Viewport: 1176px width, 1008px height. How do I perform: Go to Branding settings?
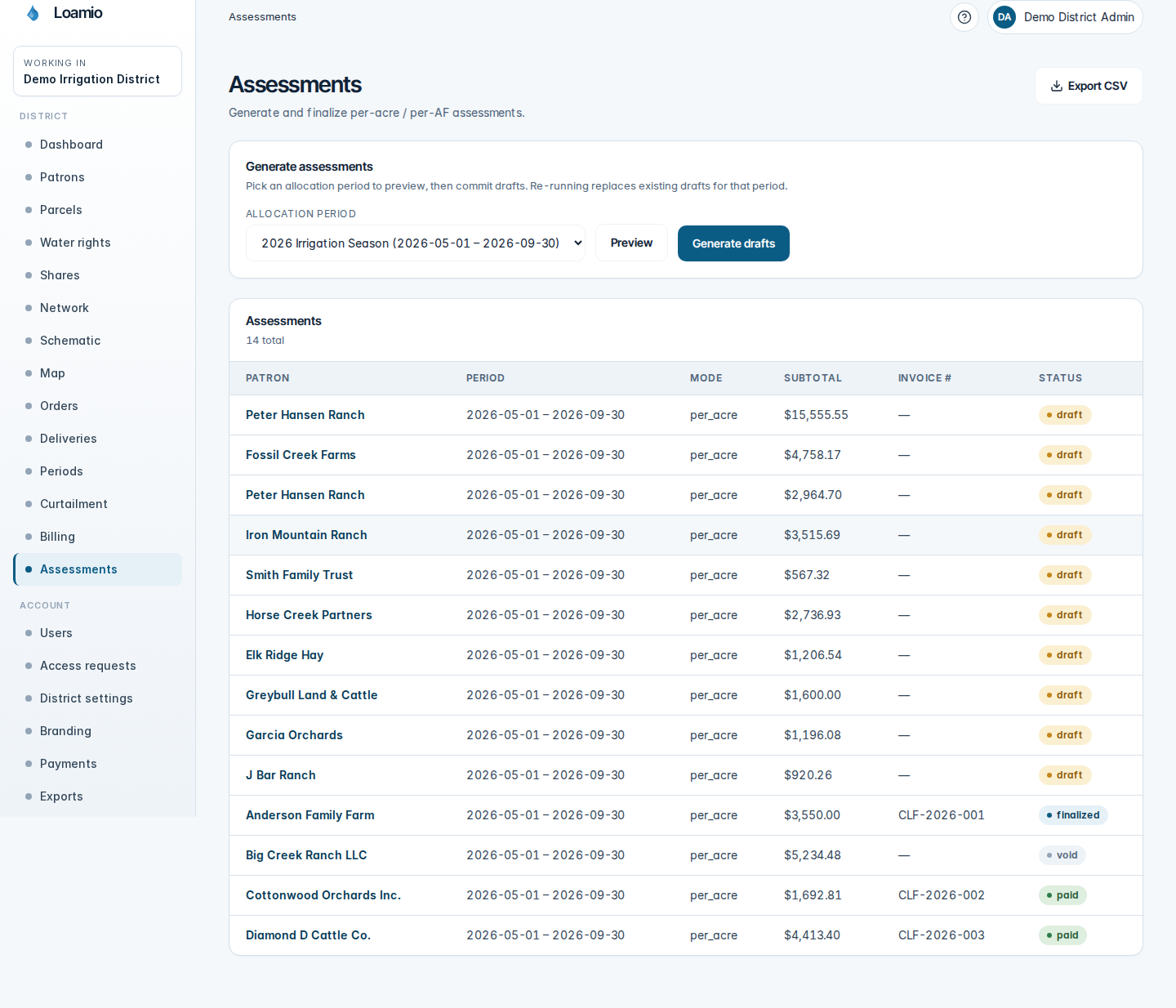(97, 731)
